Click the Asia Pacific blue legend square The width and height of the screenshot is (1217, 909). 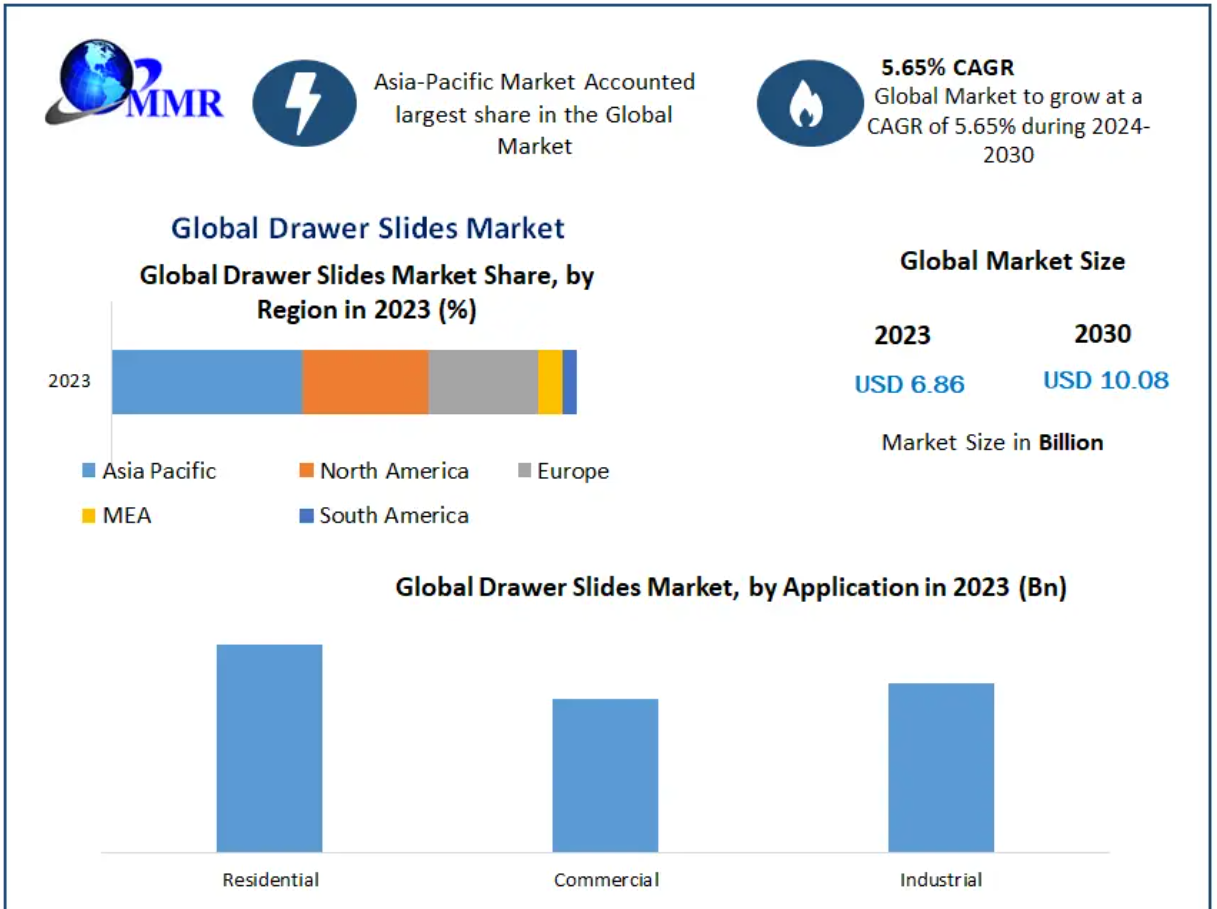[x=88, y=472]
